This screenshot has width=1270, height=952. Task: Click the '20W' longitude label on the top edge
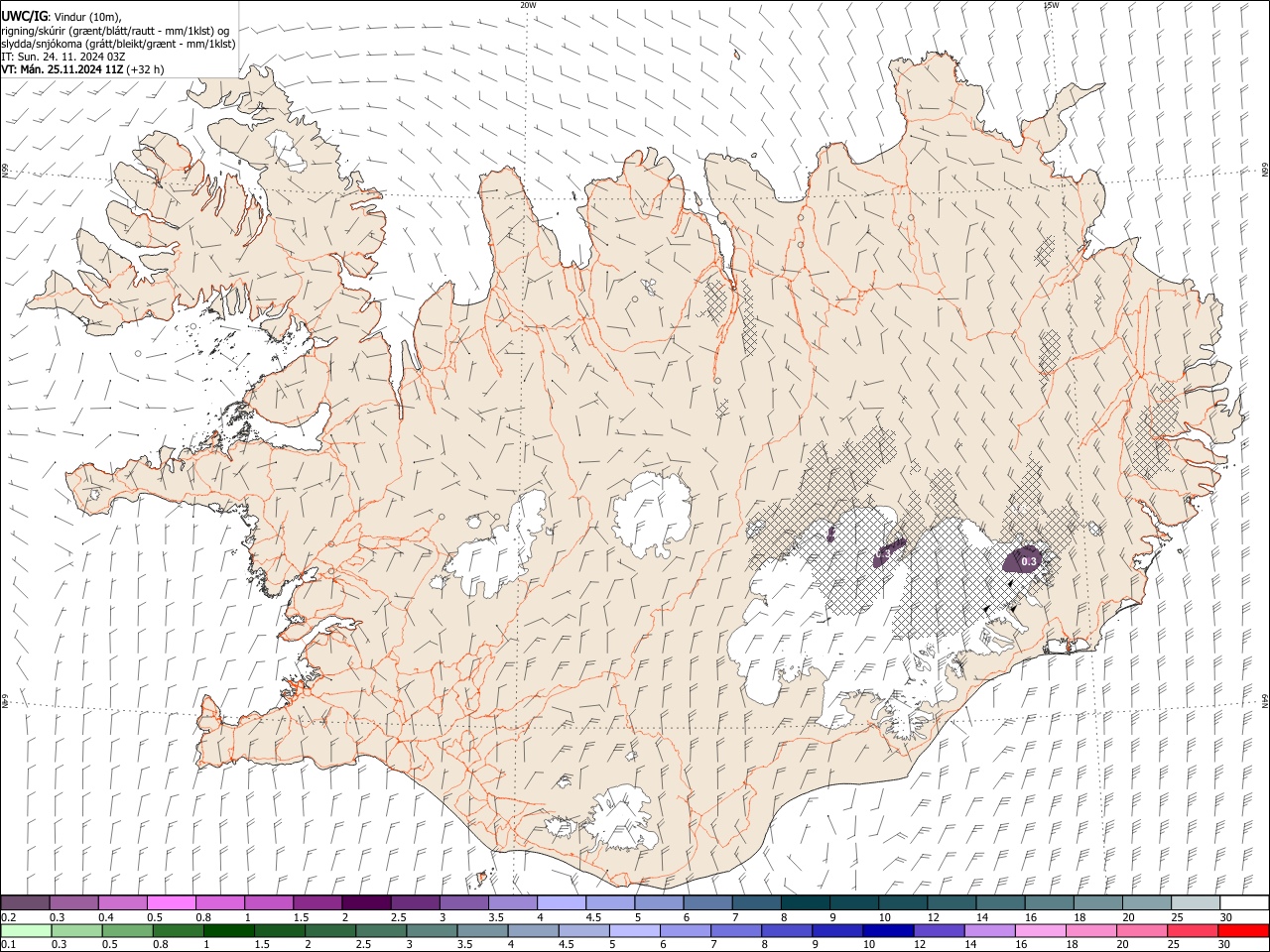tap(528, 5)
